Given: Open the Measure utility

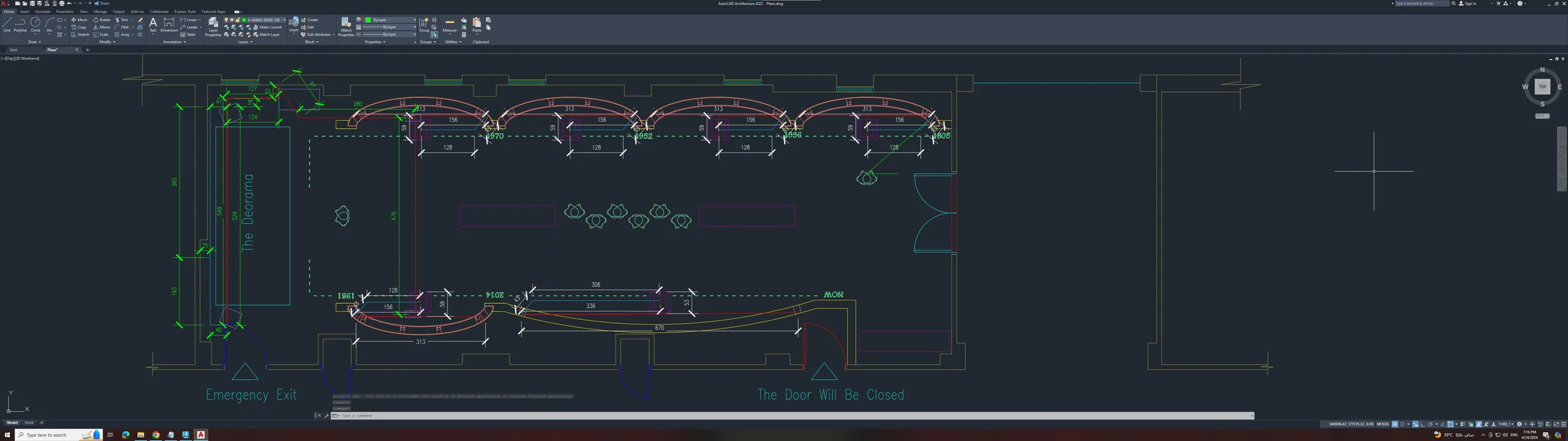Looking at the screenshot, I should pos(450,24).
